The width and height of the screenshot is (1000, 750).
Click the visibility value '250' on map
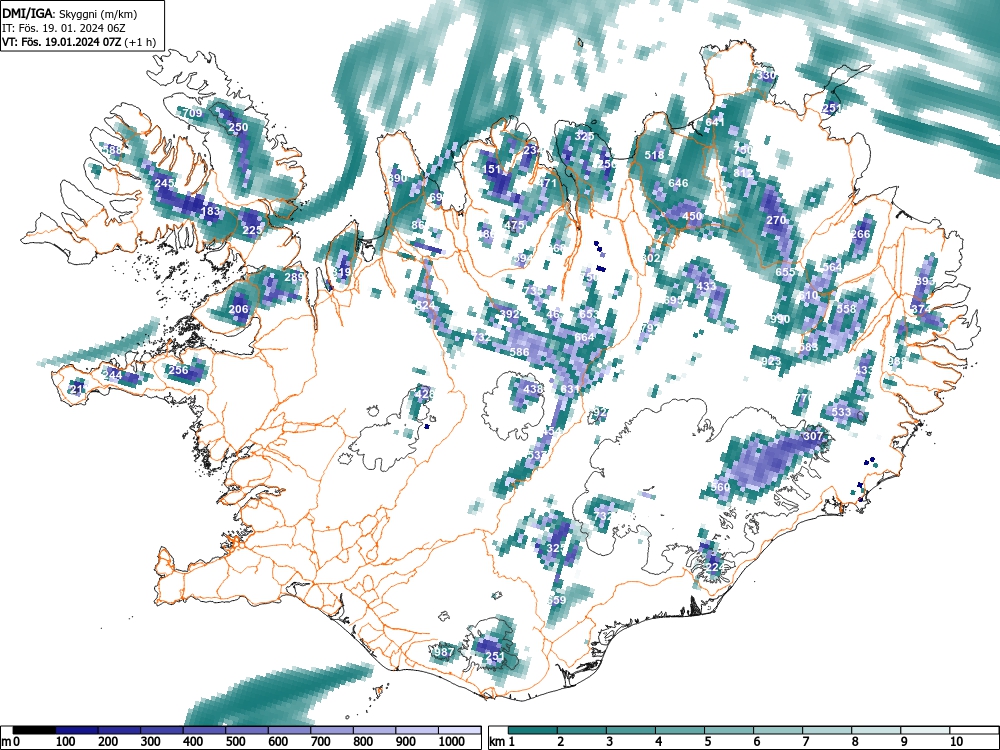238,127
